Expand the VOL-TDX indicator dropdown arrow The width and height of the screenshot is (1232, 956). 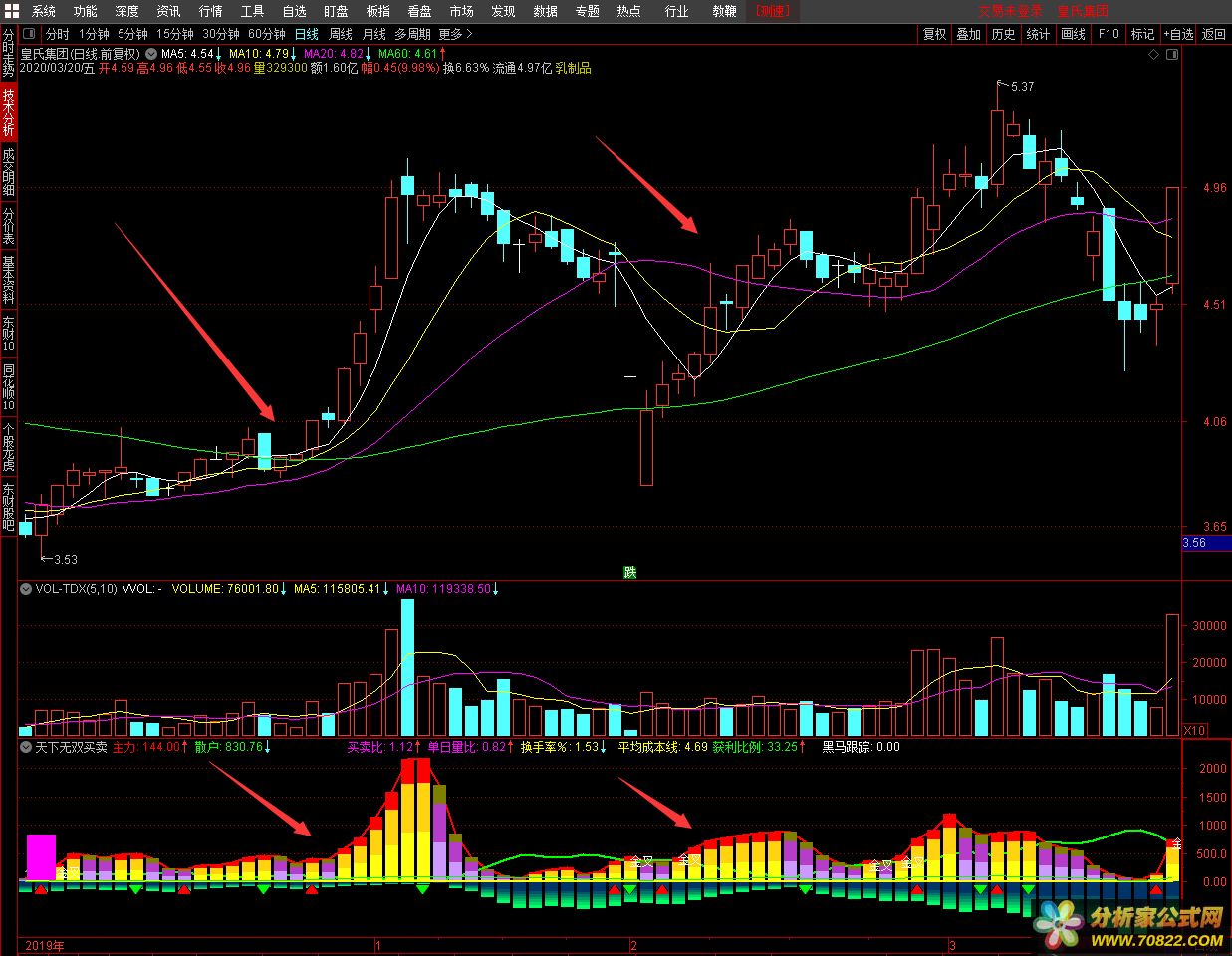pyautogui.click(x=26, y=589)
